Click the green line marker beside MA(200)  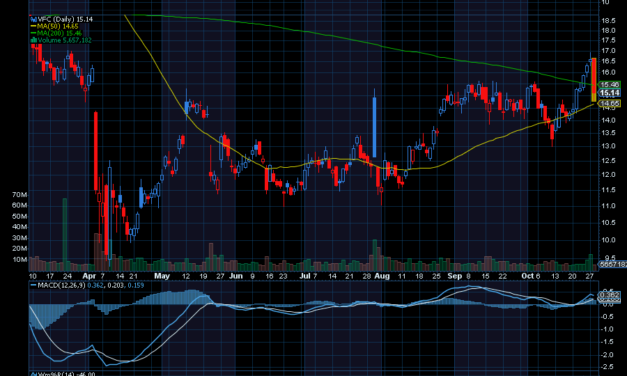(x=34, y=33)
